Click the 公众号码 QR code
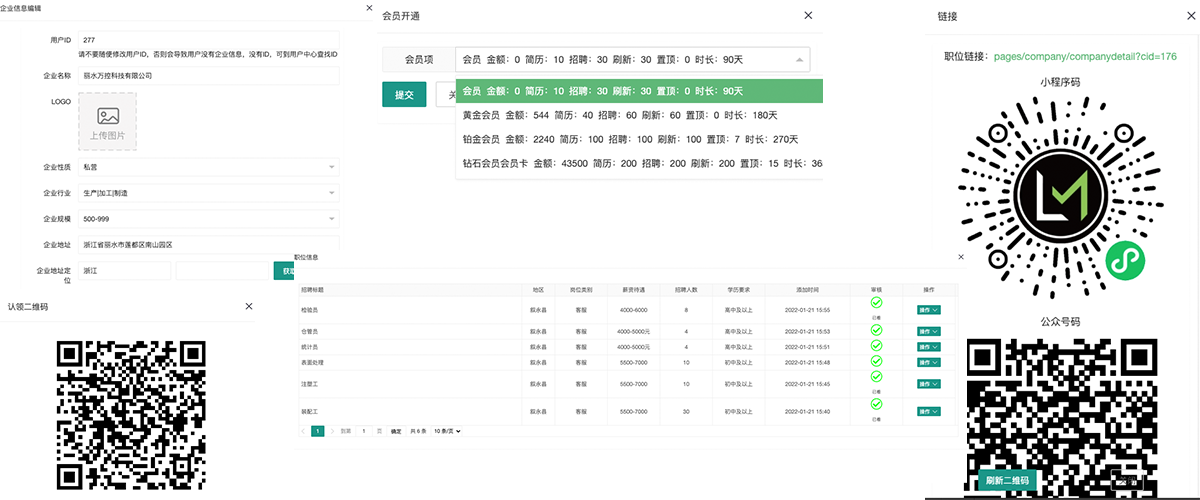This screenshot has height=500, width=1200. coord(1060,418)
